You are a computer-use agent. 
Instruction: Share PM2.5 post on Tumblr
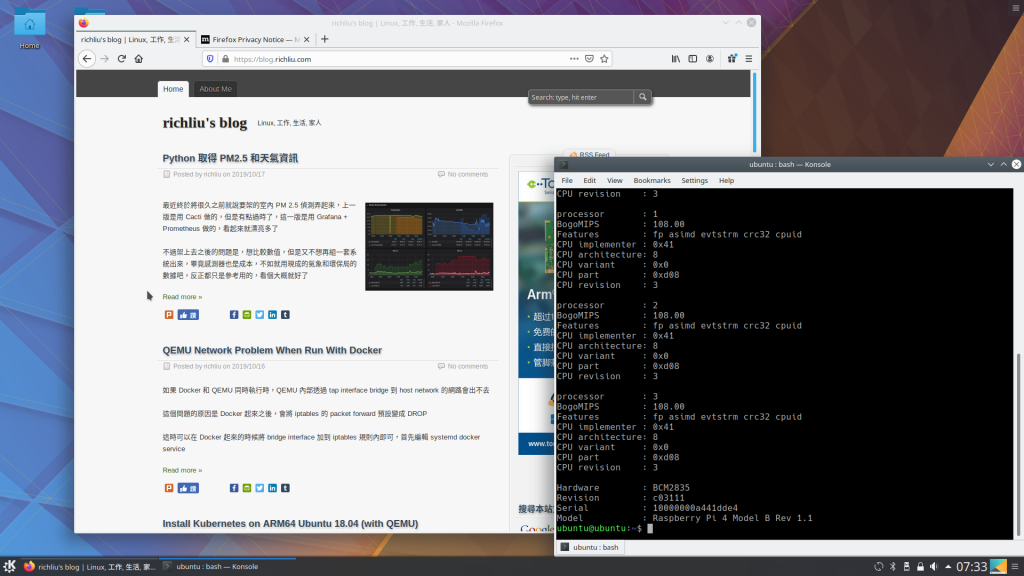point(285,315)
